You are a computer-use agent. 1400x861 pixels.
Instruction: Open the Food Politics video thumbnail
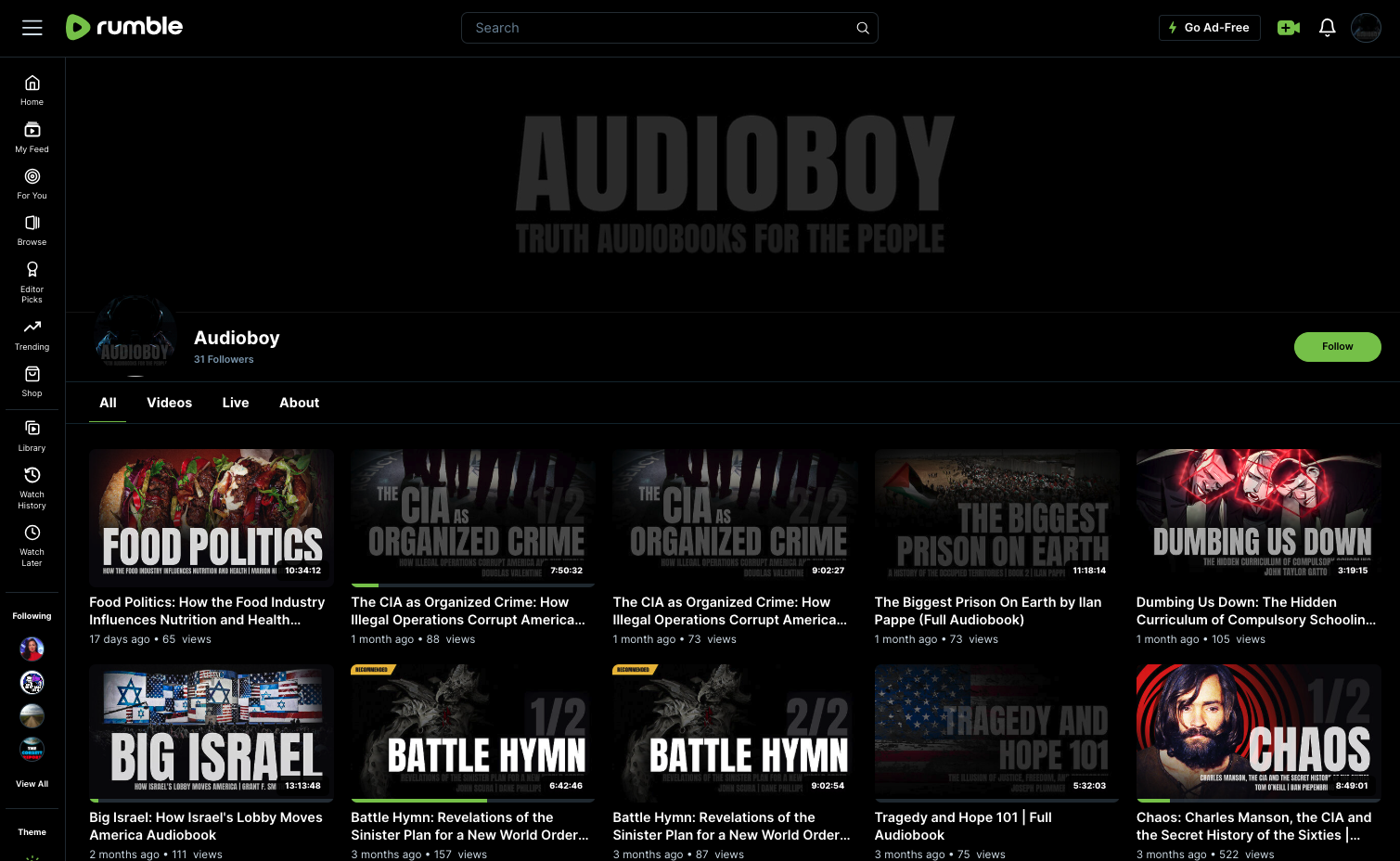tap(212, 518)
